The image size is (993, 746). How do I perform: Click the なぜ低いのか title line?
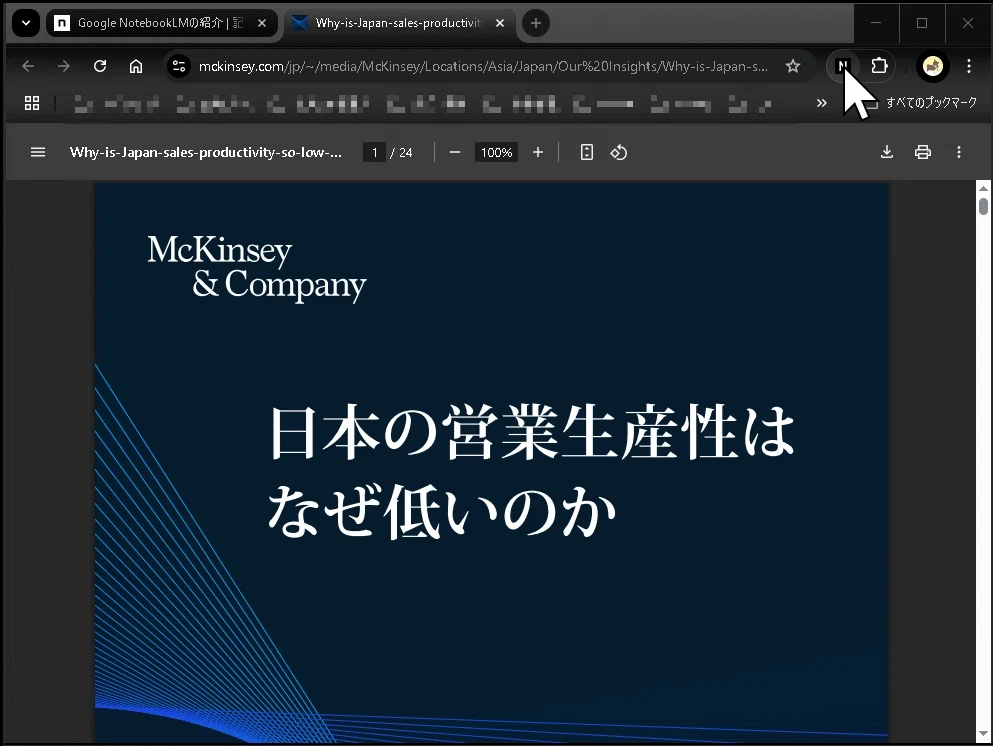pos(442,510)
